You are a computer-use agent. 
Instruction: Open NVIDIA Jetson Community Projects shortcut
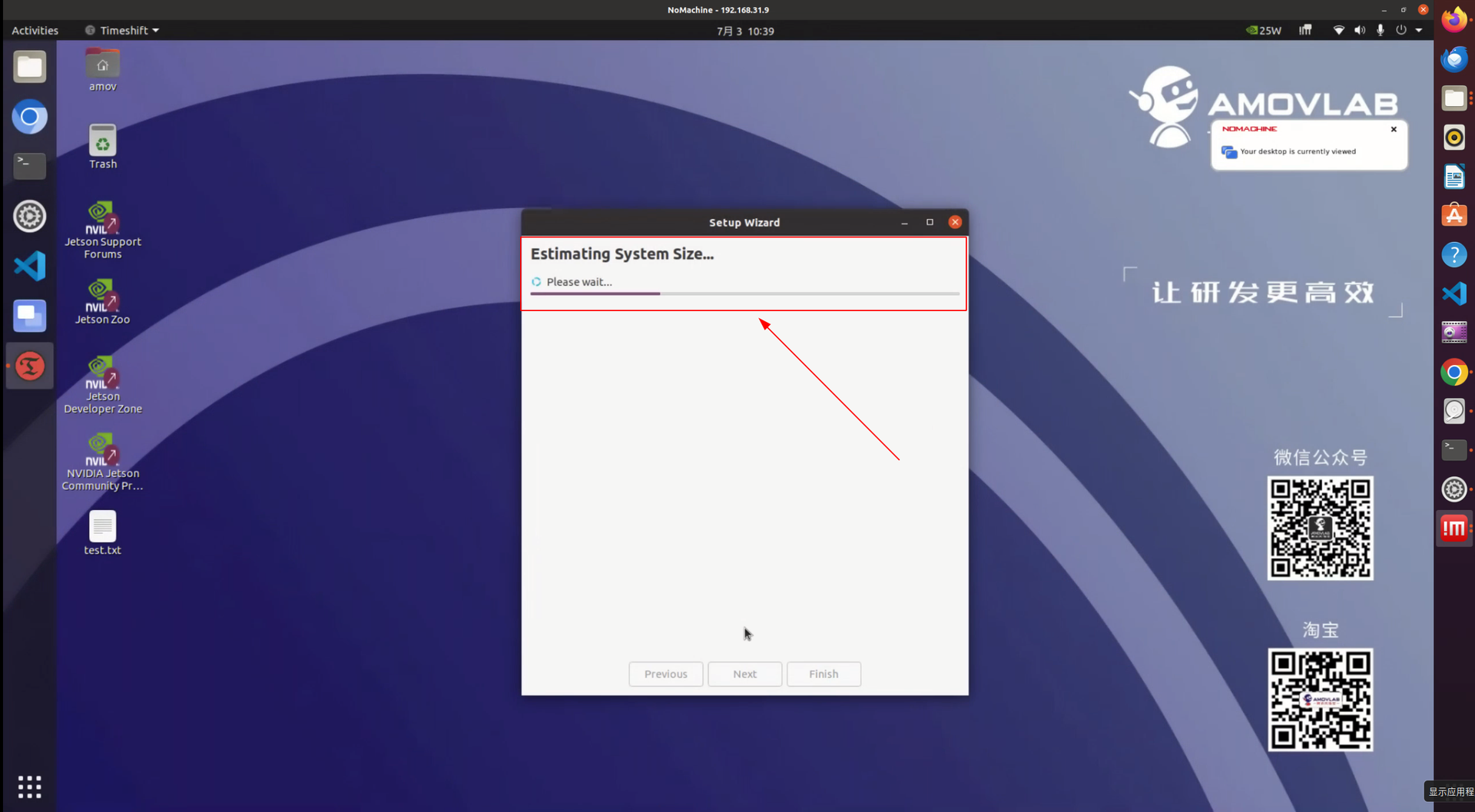pyautogui.click(x=102, y=461)
